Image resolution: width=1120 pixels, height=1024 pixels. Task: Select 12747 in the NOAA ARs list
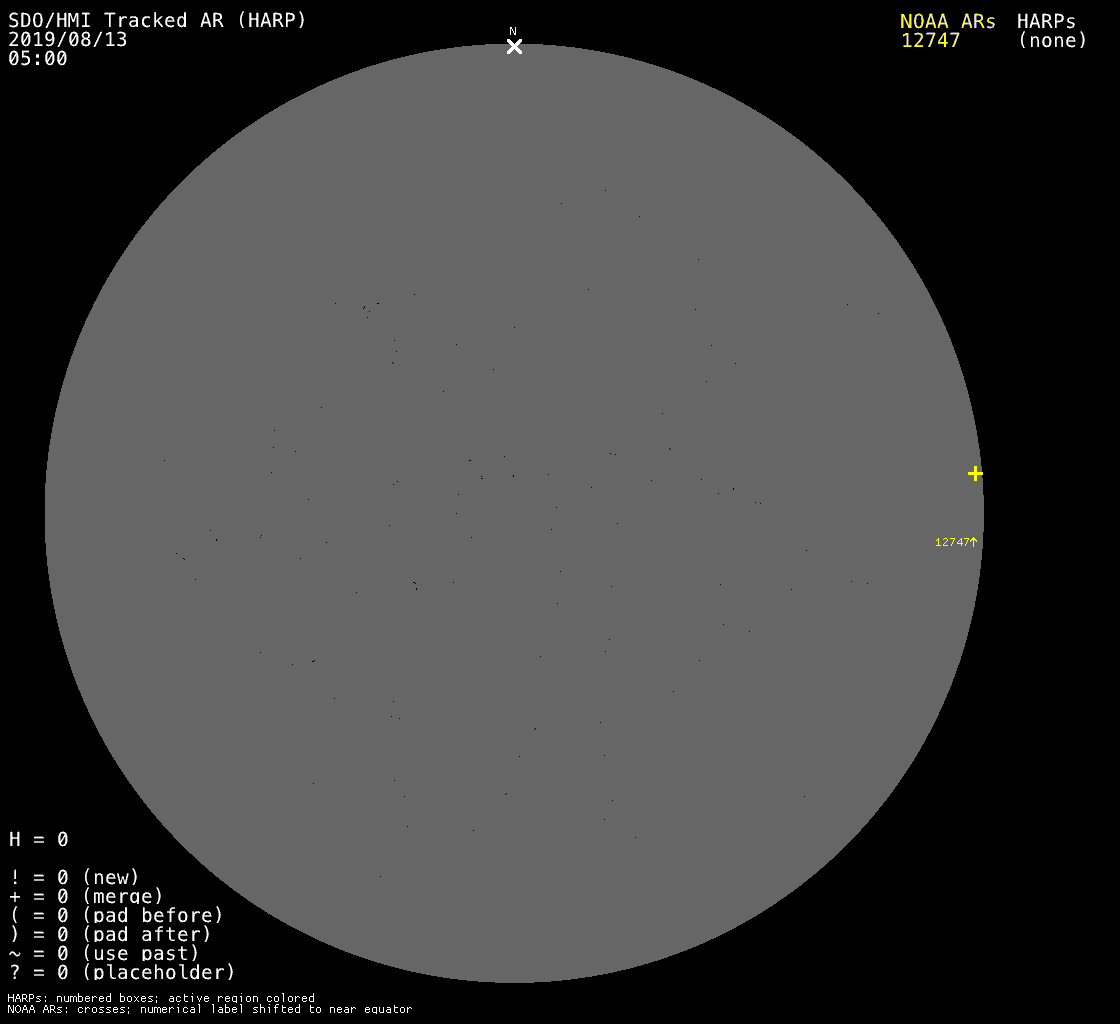[930, 41]
